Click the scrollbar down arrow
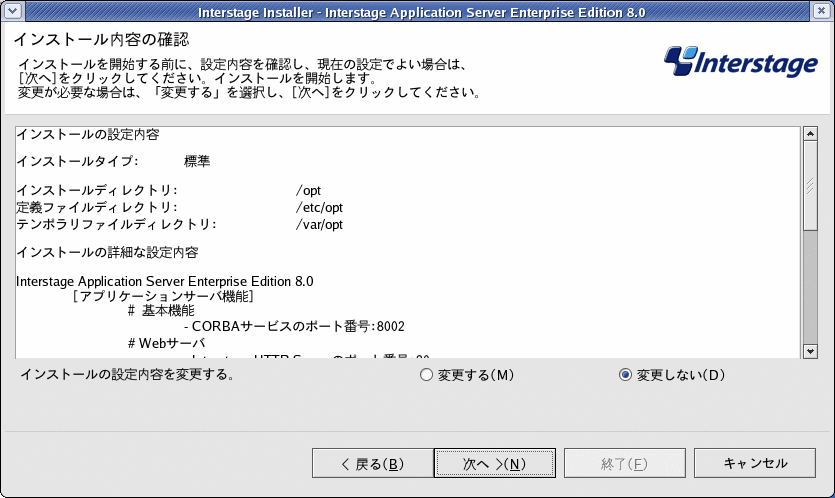This screenshot has width=835, height=498. 810,351
